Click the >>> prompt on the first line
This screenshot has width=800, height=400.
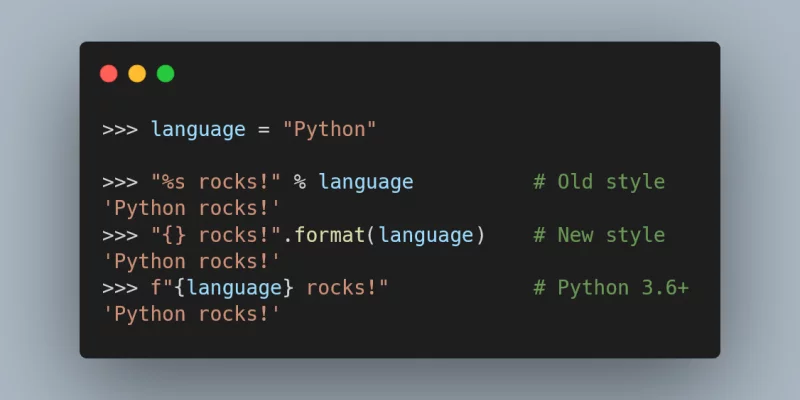[120, 130]
